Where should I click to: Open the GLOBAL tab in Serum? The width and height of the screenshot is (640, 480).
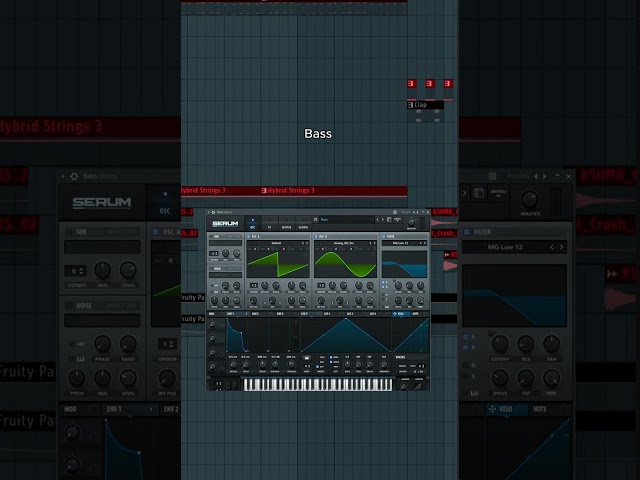coord(303,223)
